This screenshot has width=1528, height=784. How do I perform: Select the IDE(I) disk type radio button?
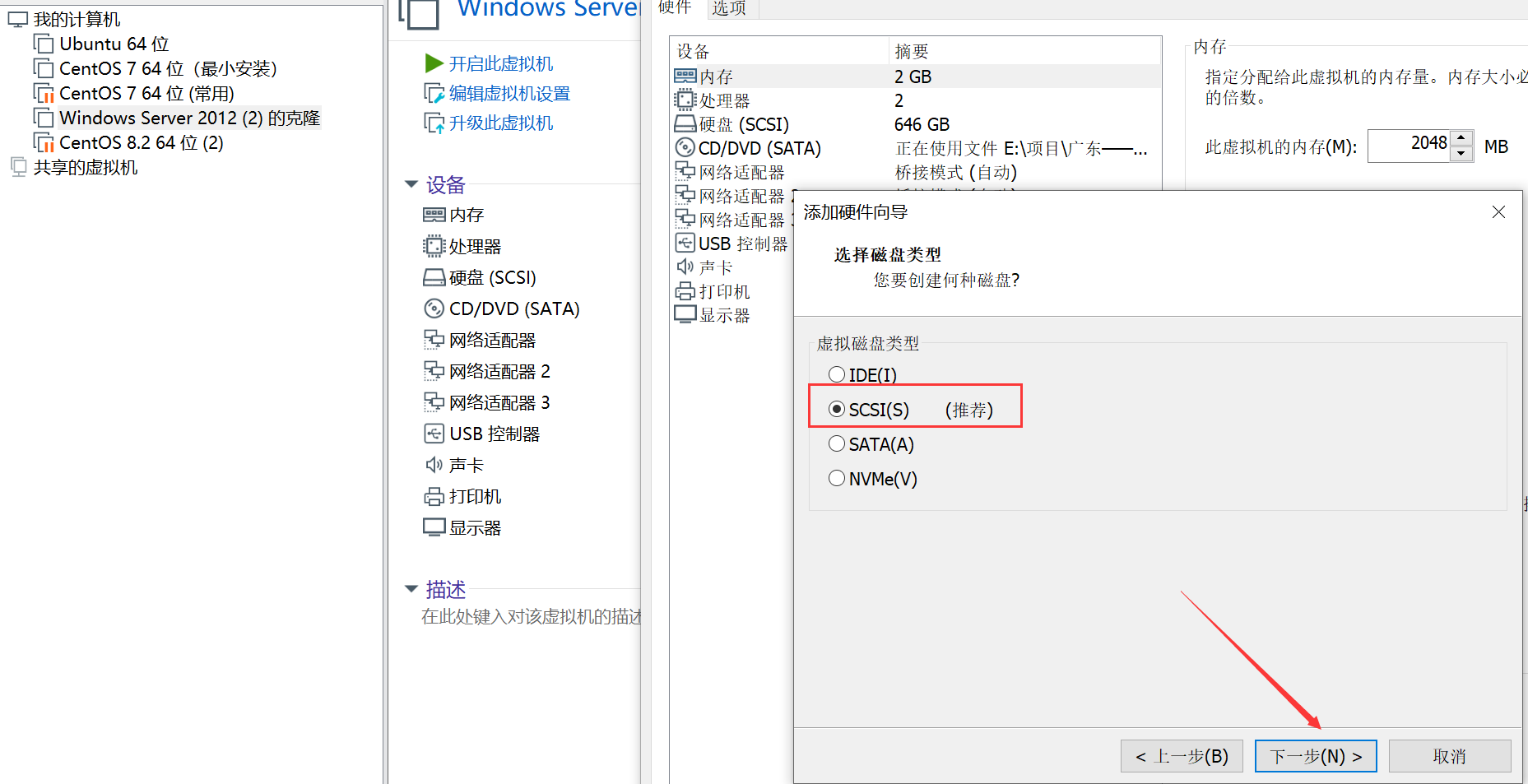pyautogui.click(x=837, y=374)
